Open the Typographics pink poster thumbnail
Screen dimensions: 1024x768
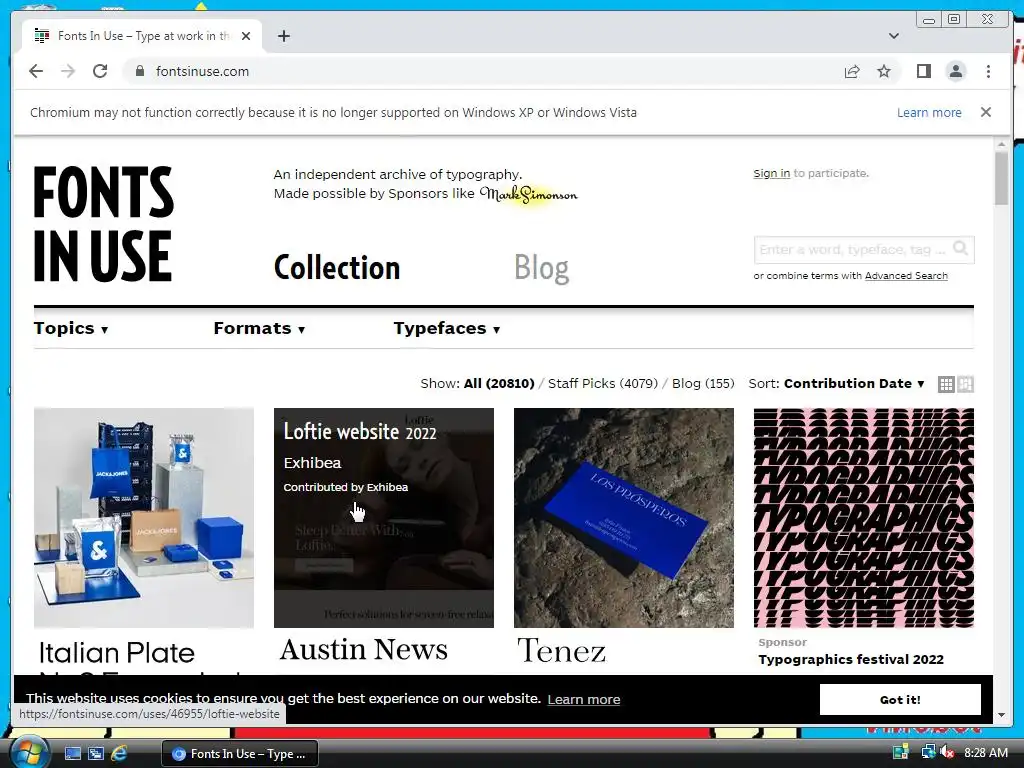pos(863,518)
